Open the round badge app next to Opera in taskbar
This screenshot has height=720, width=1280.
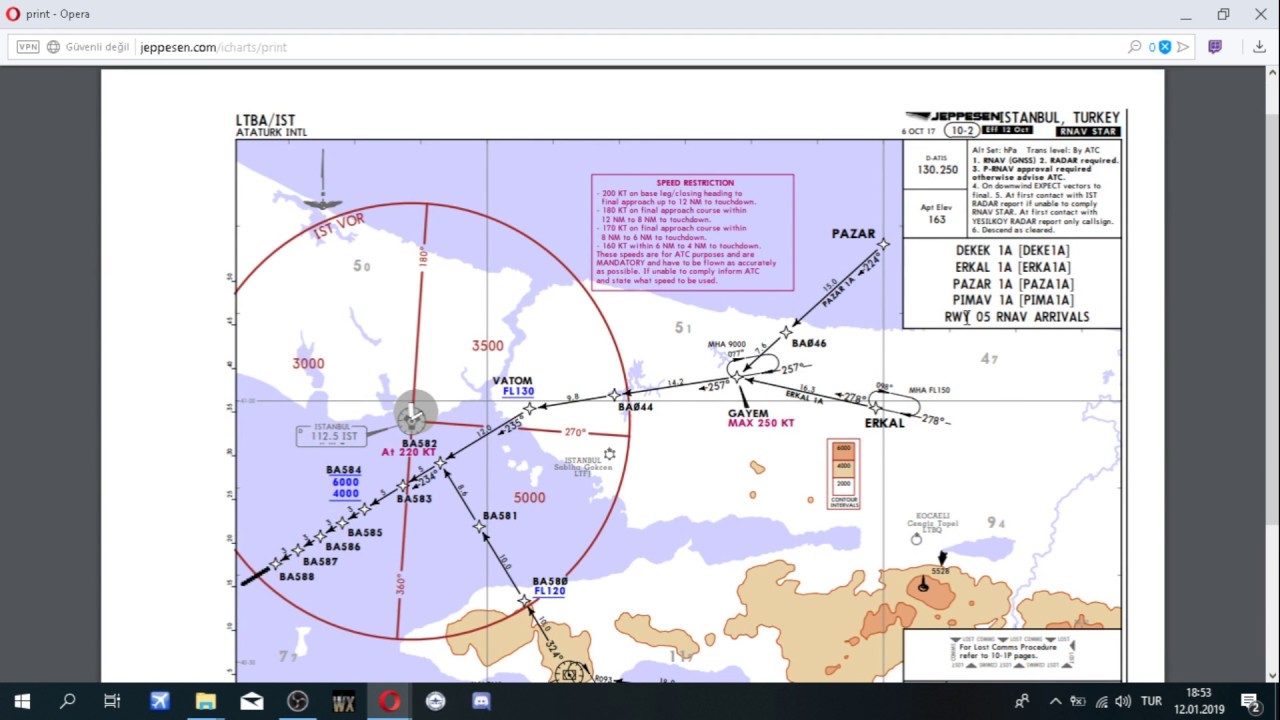point(435,701)
